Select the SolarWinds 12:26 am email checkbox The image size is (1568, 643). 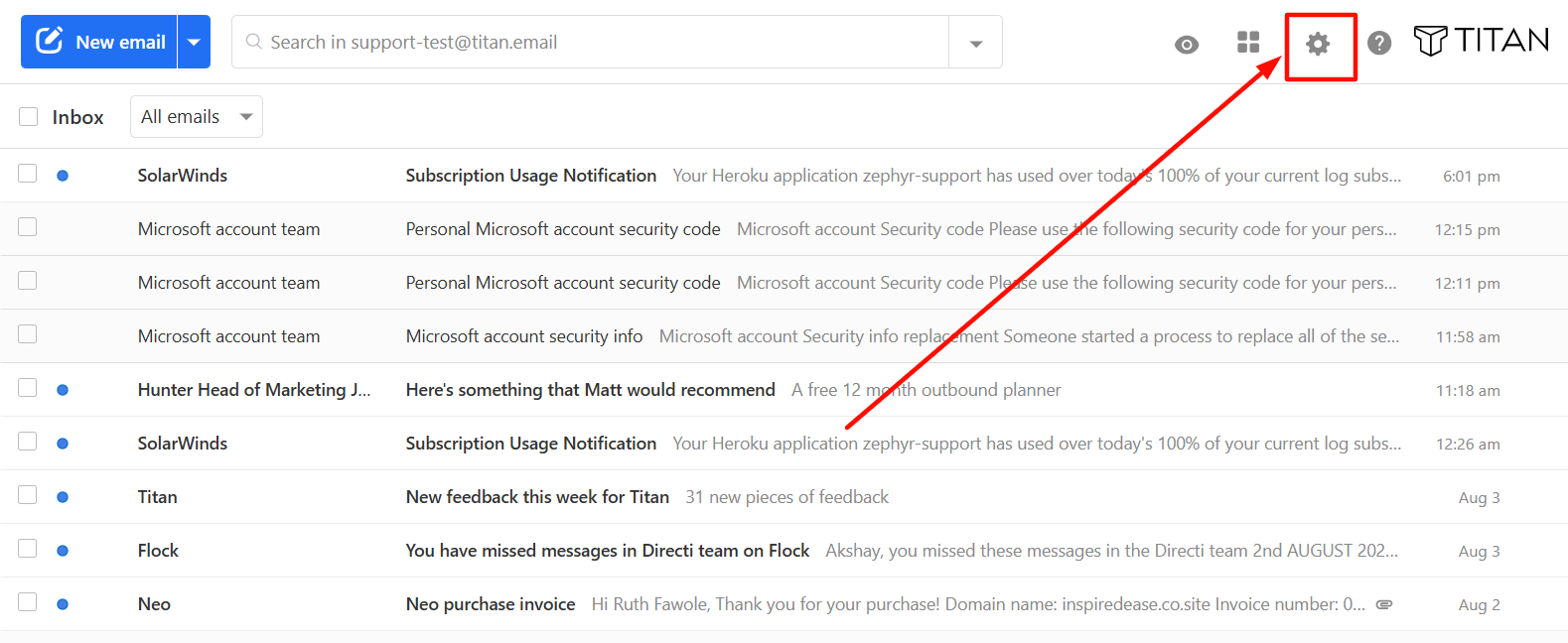(28, 442)
